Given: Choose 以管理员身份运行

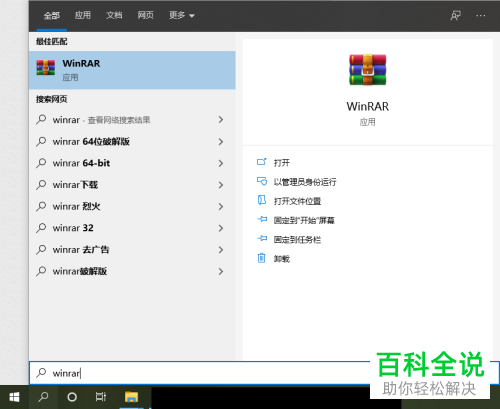Looking at the screenshot, I should click(x=305, y=182).
